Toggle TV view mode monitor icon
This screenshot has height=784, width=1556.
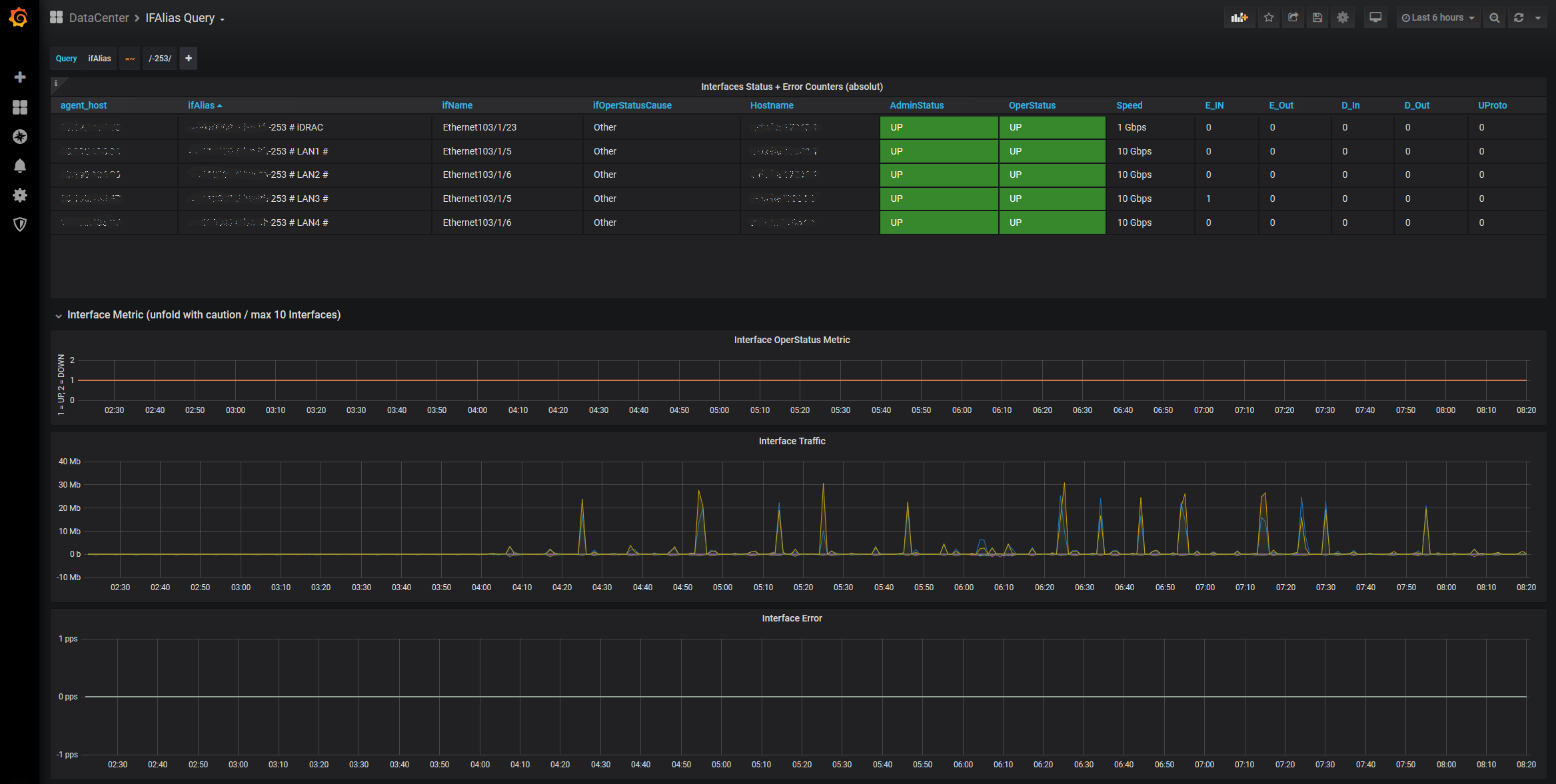1375,18
